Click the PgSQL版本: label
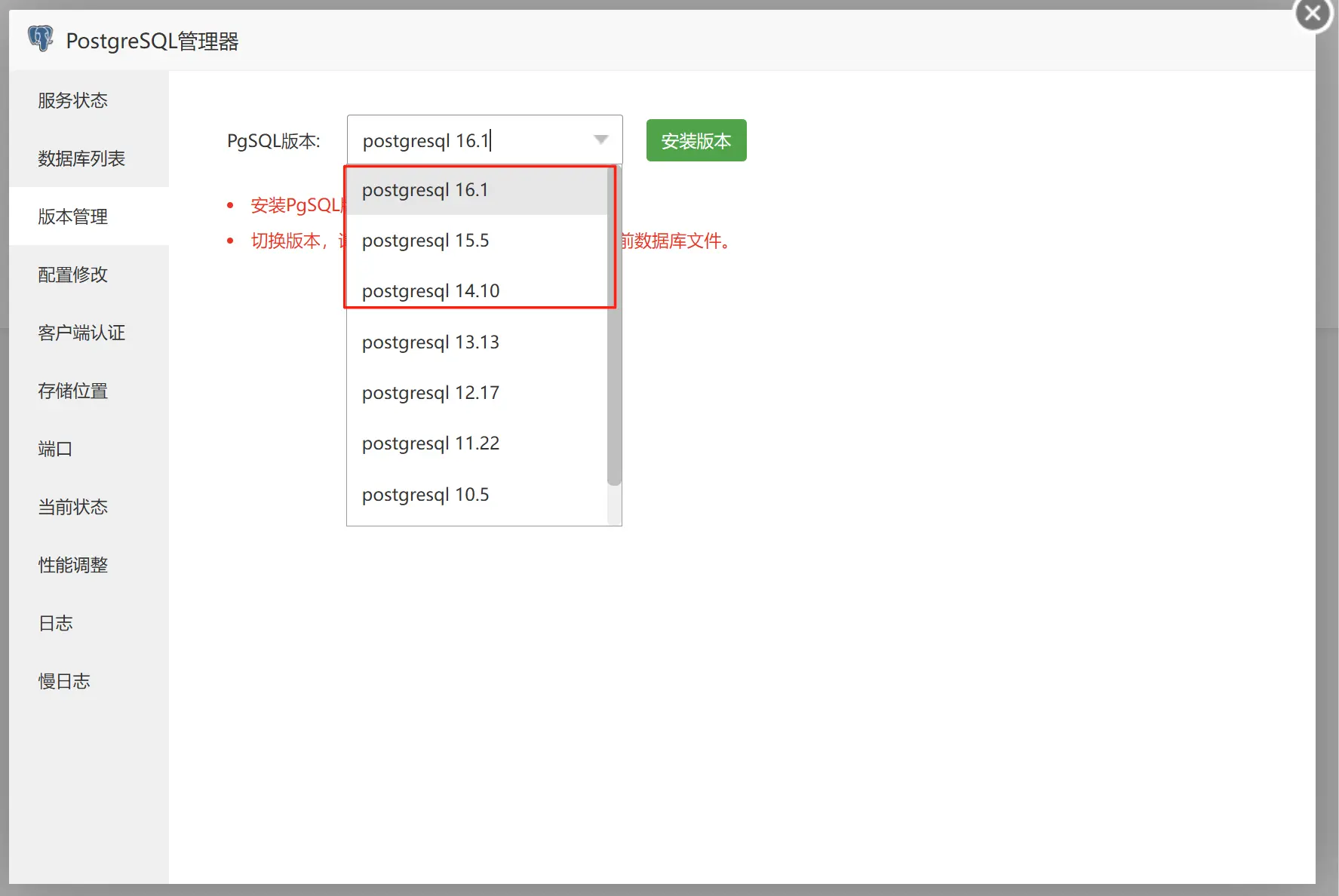1339x896 pixels. pyautogui.click(x=274, y=141)
